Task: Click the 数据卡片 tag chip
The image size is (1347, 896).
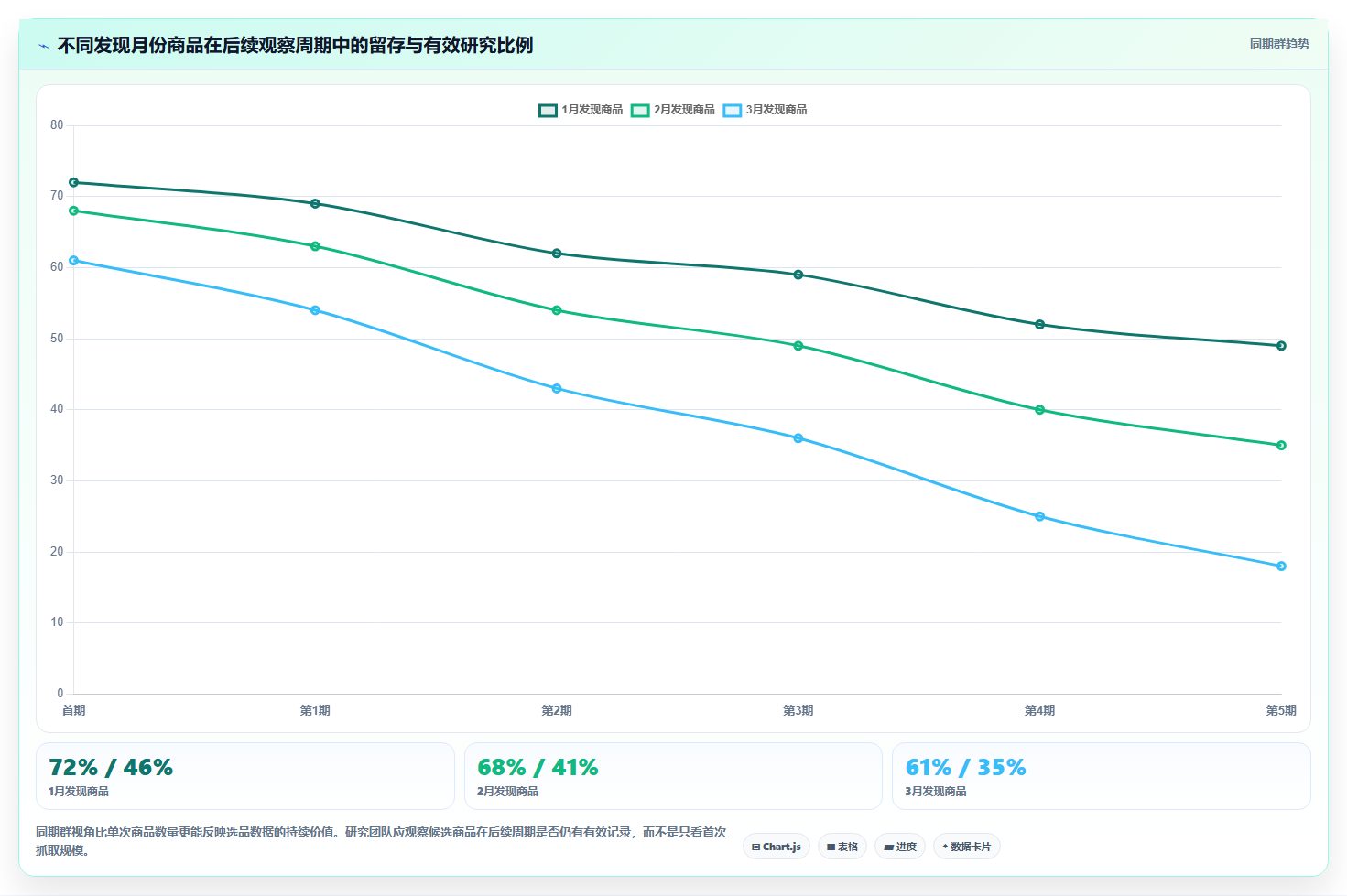Action: click(966, 847)
